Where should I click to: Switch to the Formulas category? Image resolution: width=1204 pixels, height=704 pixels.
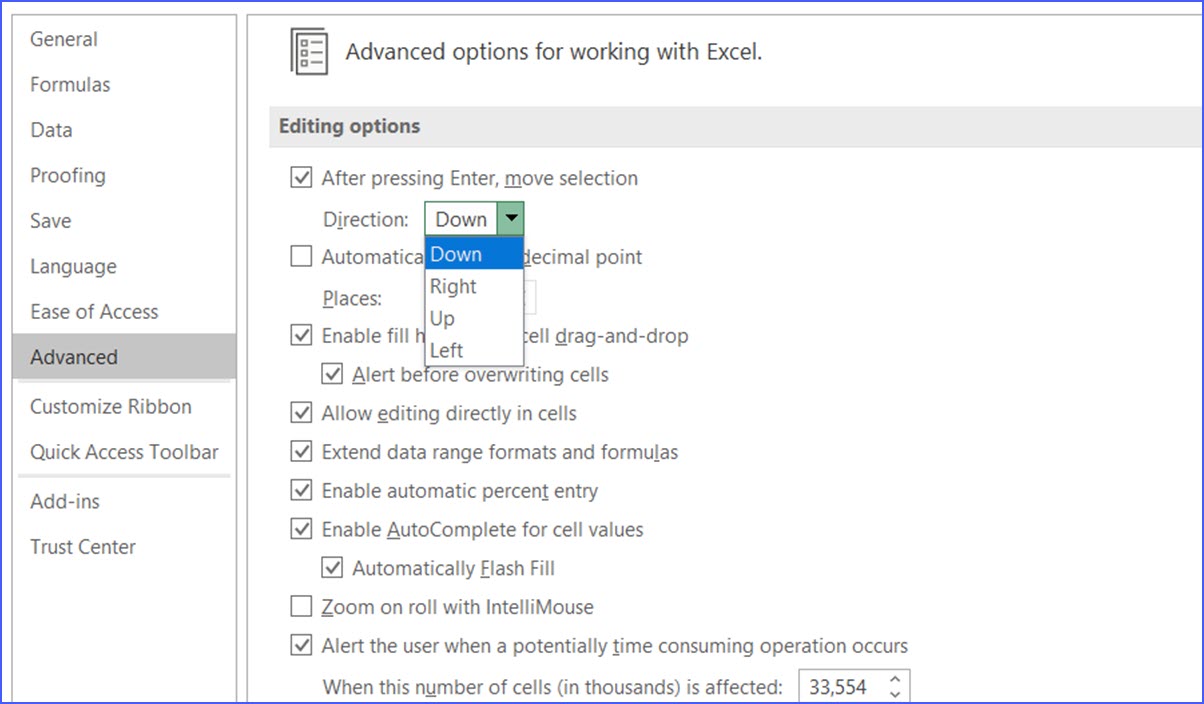pos(70,84)
